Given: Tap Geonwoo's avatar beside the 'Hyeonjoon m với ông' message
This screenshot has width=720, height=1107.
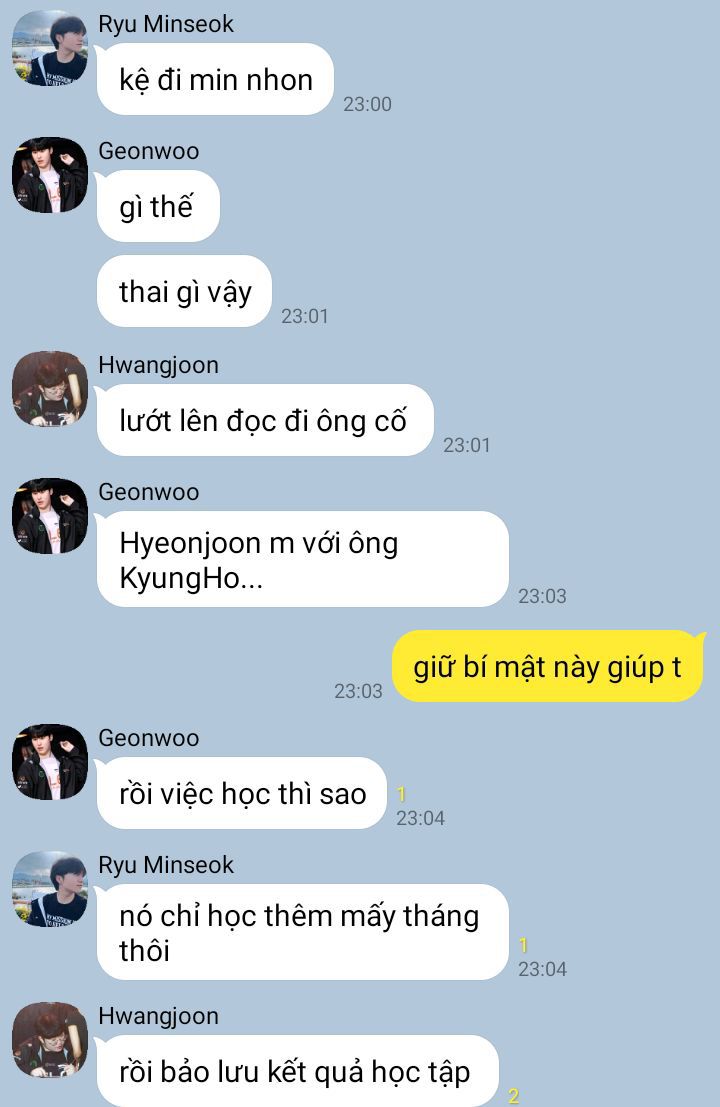Looking at the screenshot, I should 50,516.
